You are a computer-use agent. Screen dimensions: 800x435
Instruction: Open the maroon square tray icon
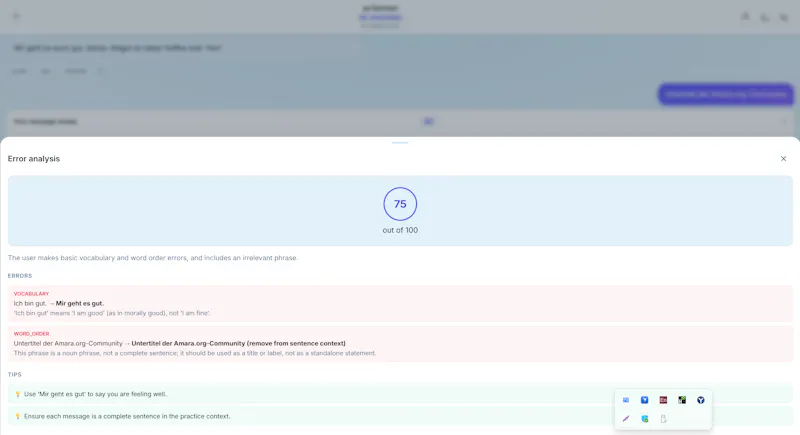click(663, 400)
